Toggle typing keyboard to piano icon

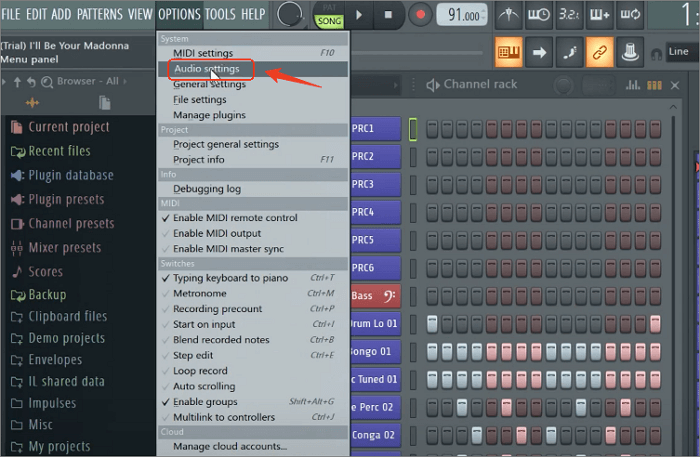pos(508,53)
